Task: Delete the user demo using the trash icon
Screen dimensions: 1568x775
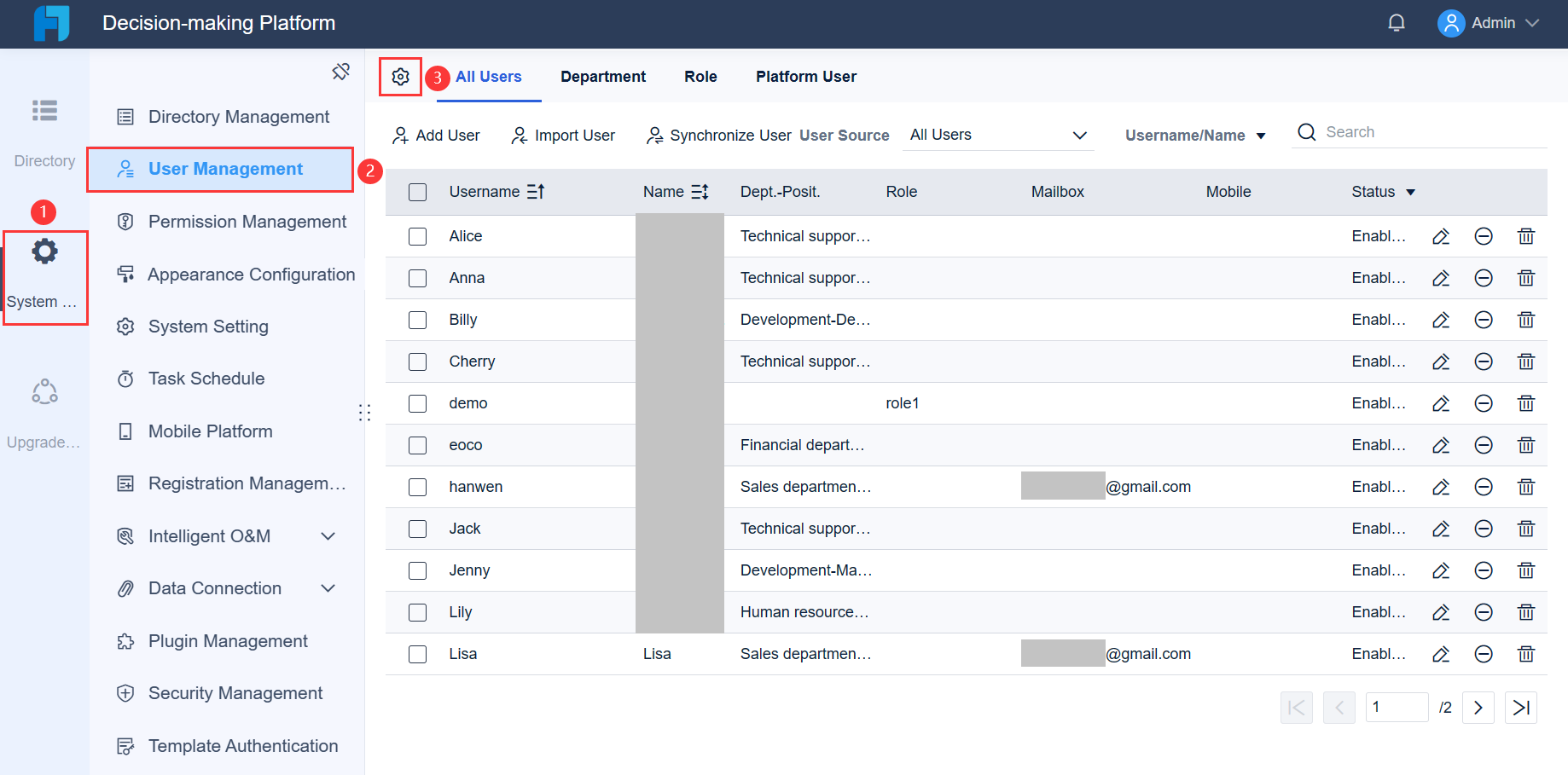Action: coord(1526,403)
